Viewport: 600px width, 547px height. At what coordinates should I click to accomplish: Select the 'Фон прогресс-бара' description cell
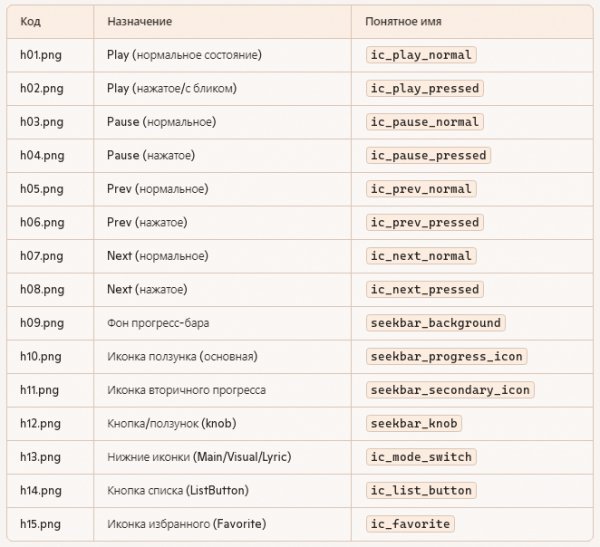[158, 323]
